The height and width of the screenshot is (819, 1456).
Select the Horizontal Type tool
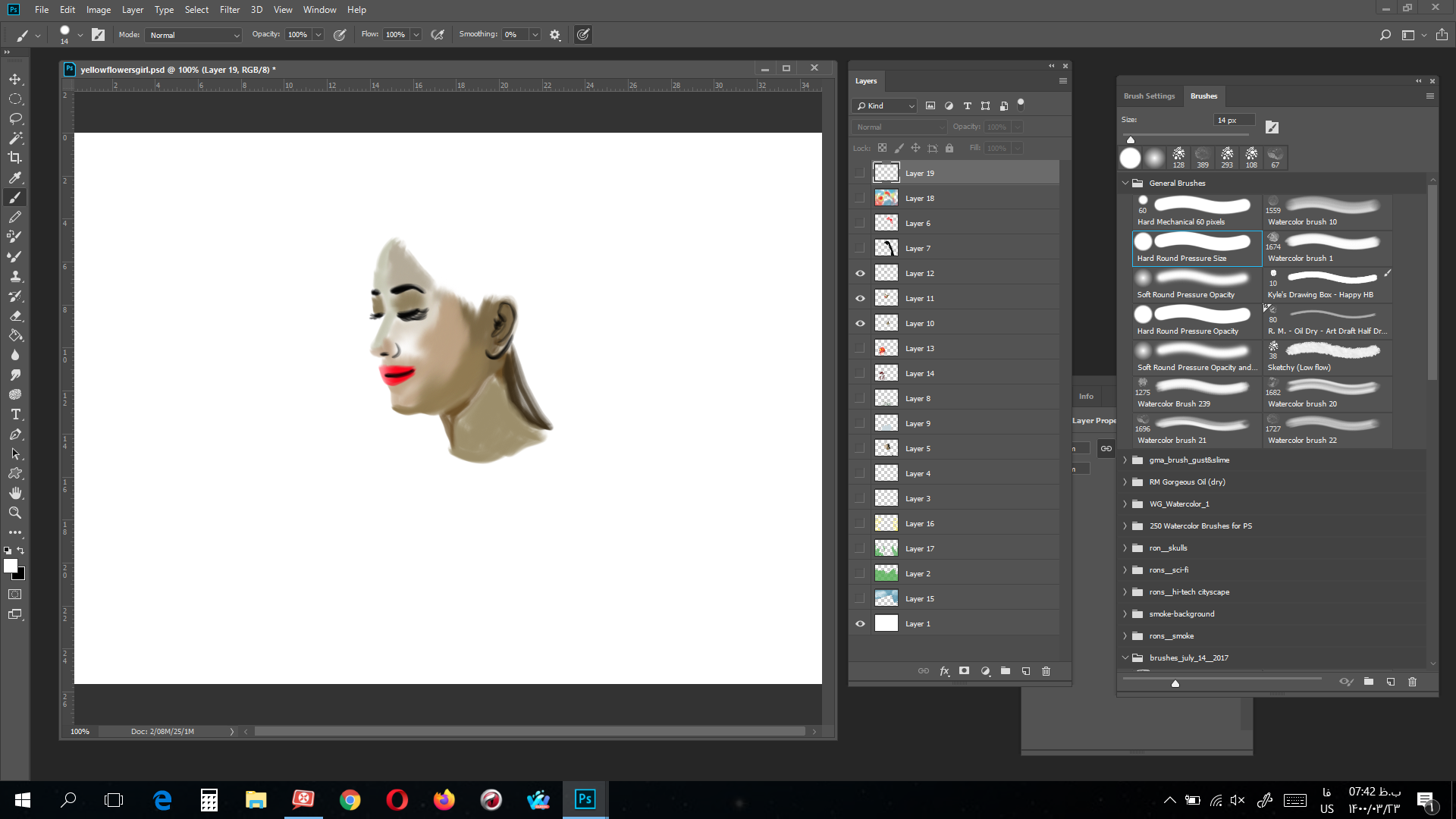coord(15,414)
